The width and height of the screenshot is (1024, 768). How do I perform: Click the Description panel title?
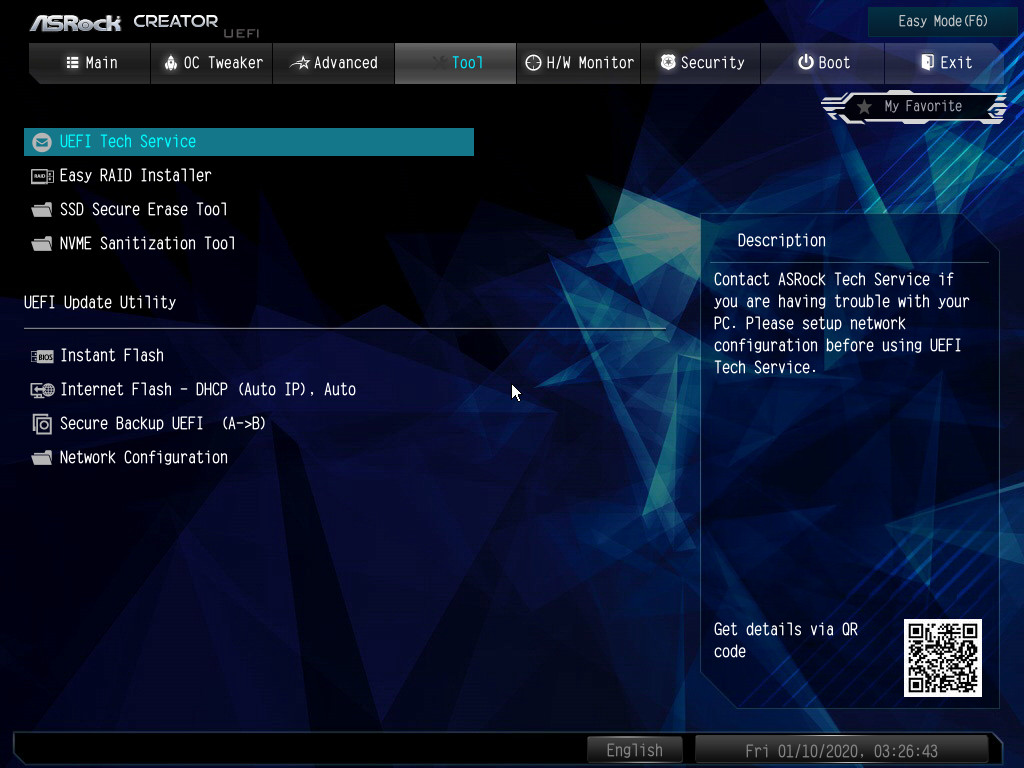point(781,241)
